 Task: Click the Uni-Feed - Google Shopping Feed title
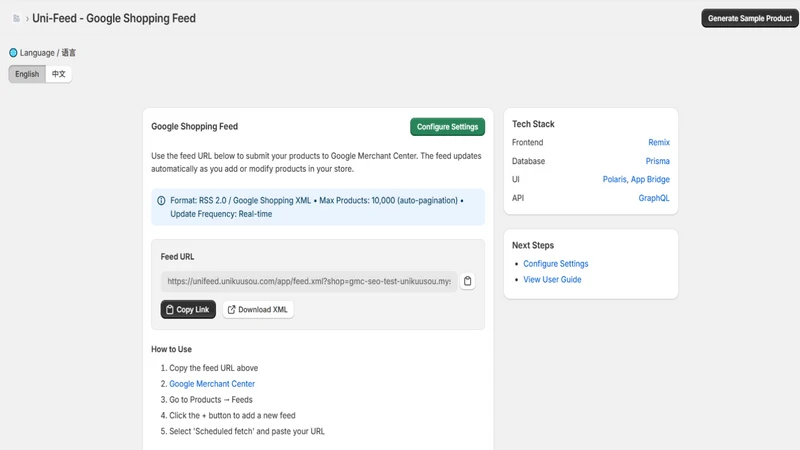(114, 18)
